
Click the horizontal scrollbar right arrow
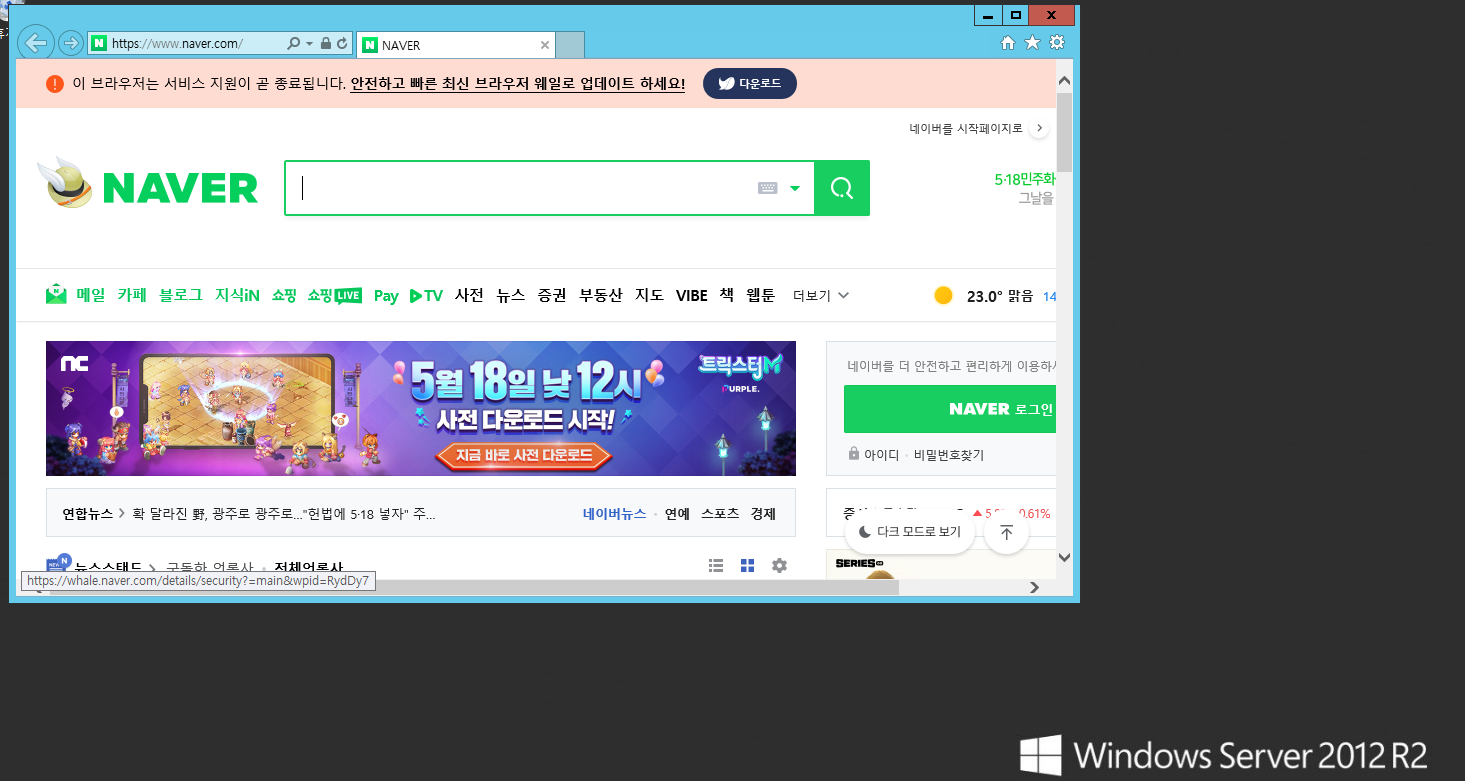click(1035, 588)
